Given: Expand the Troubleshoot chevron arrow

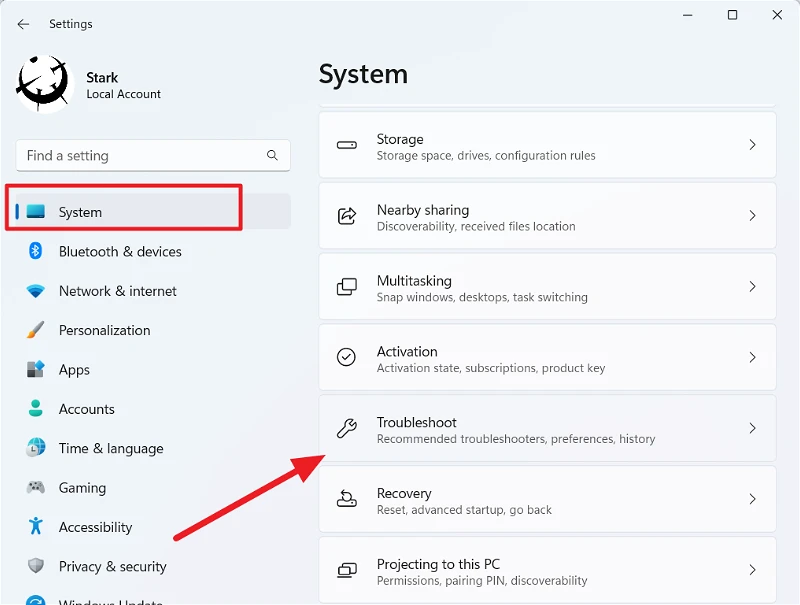Looking at the screenshot, I should 753,428.
